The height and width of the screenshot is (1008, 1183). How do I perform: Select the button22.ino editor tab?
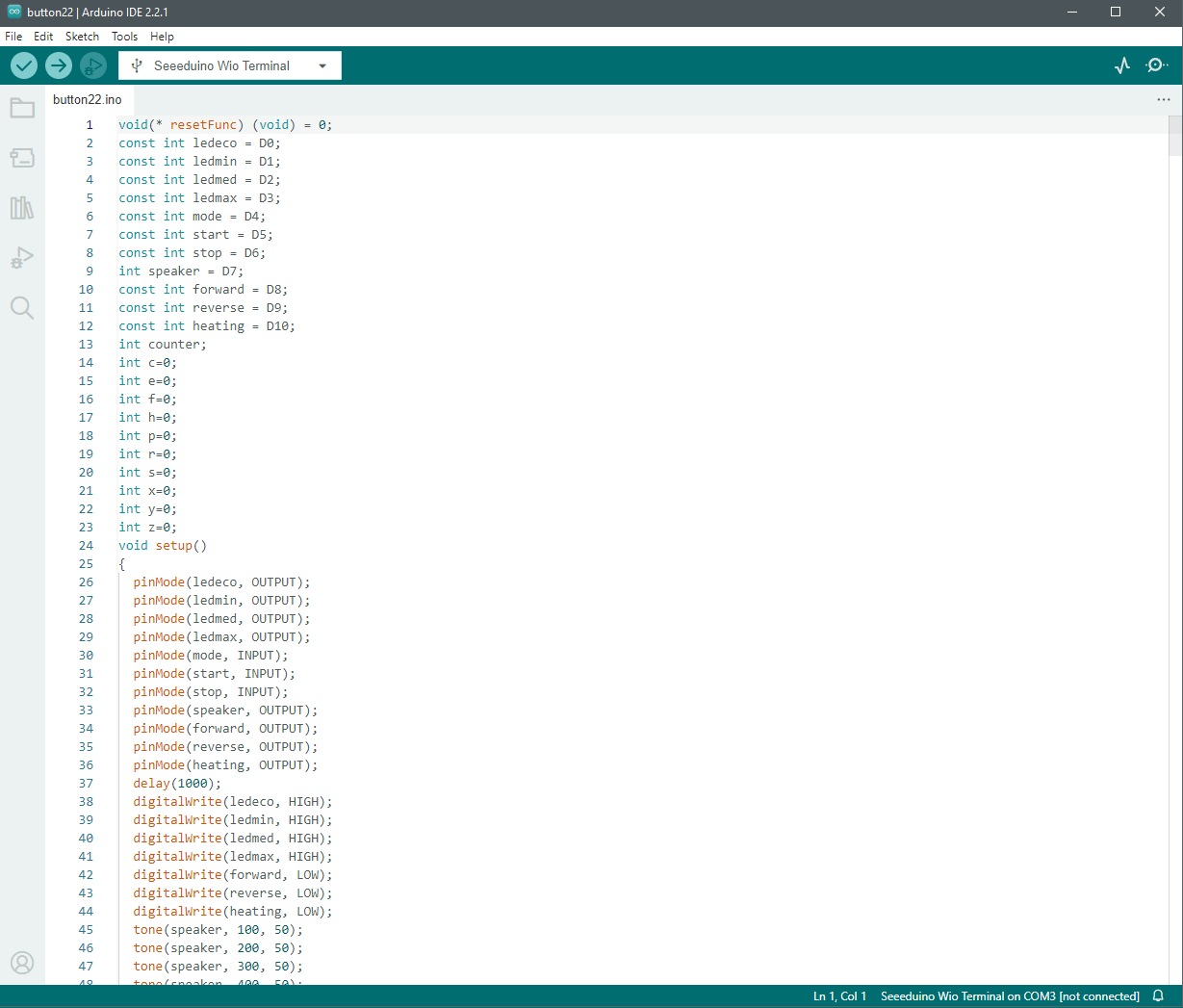tap(88, 100)
